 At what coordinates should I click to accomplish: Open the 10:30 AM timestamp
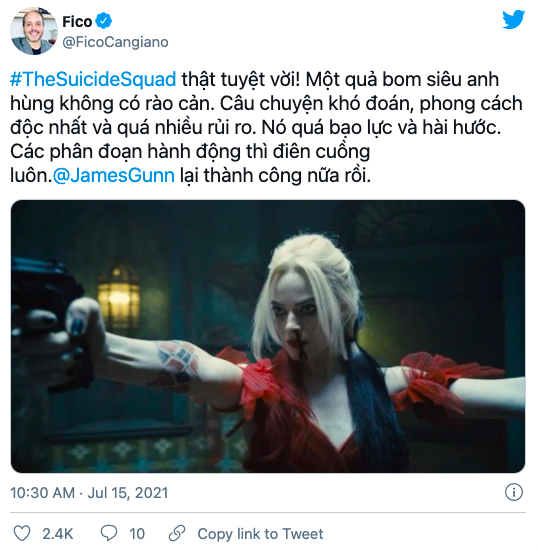43,493
